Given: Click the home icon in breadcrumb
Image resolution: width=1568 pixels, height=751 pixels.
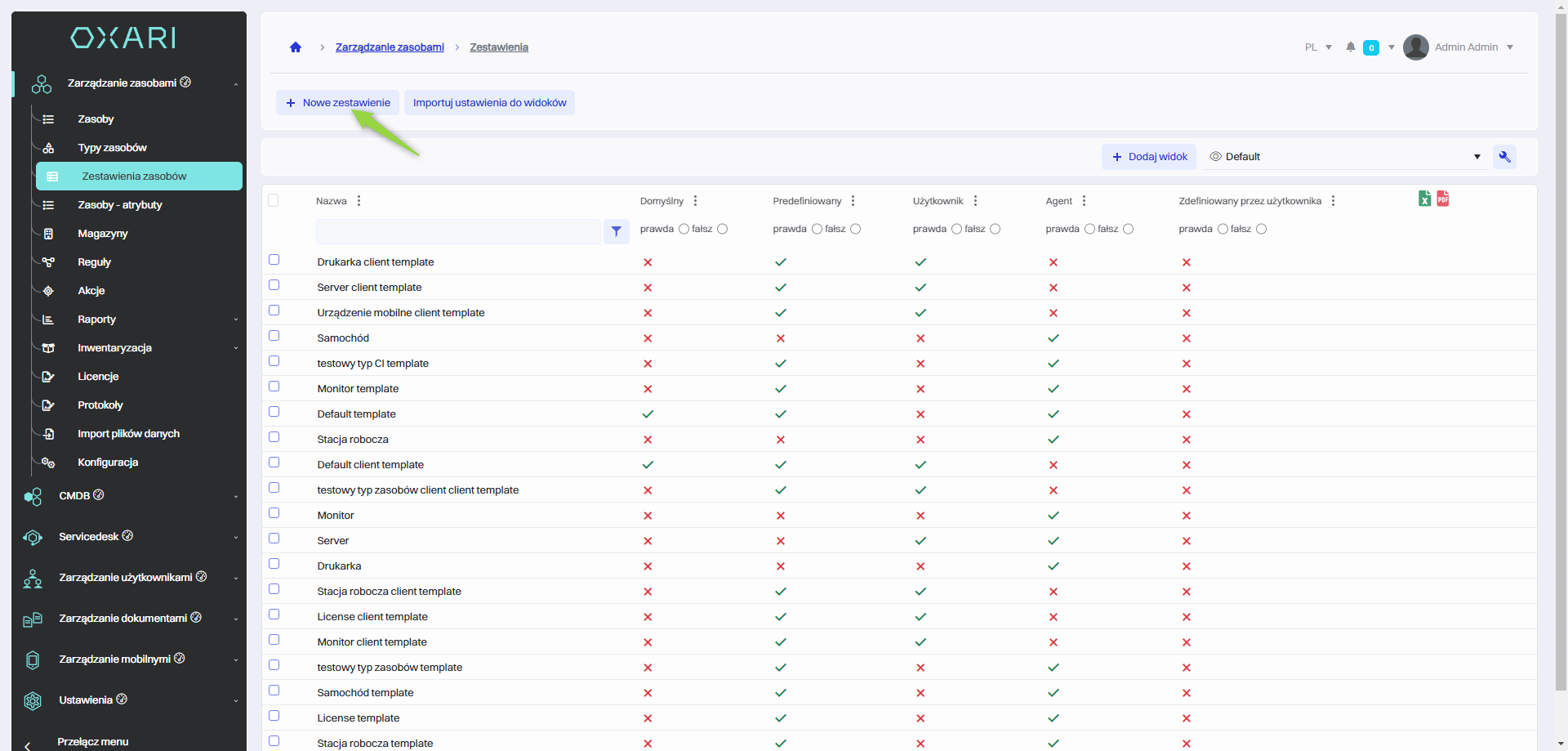Looking at the screenshot, I should click(296, 47).
